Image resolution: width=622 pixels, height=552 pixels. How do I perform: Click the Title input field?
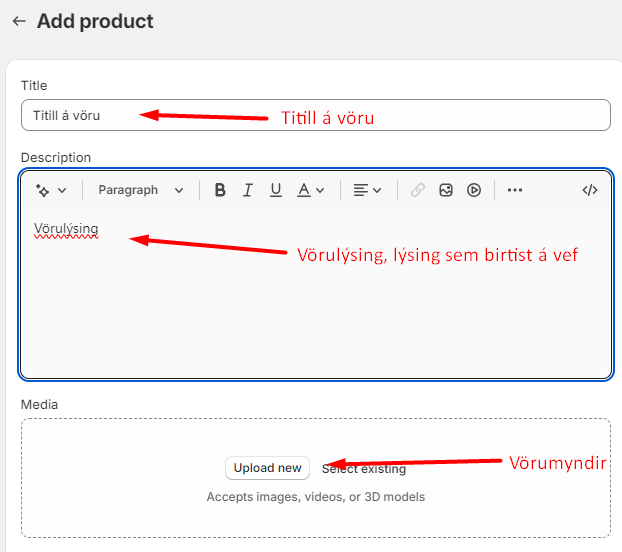tap(315, 115)
